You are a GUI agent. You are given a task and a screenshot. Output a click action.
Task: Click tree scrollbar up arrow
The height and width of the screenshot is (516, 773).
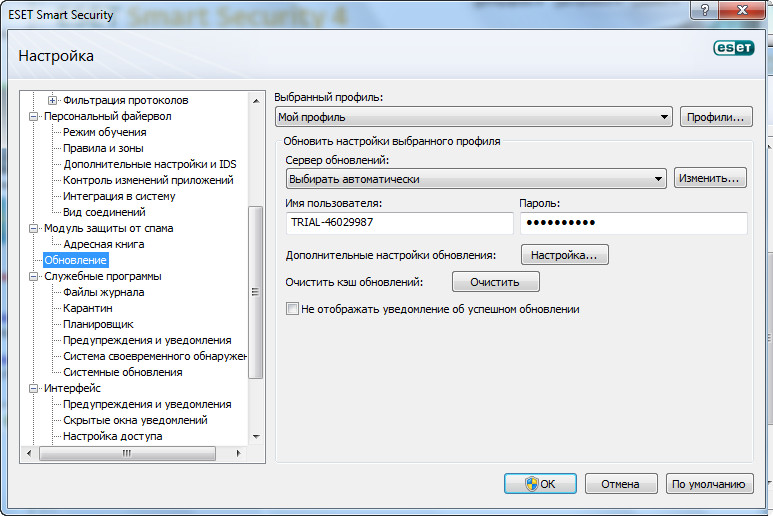[x=256, y=101]
